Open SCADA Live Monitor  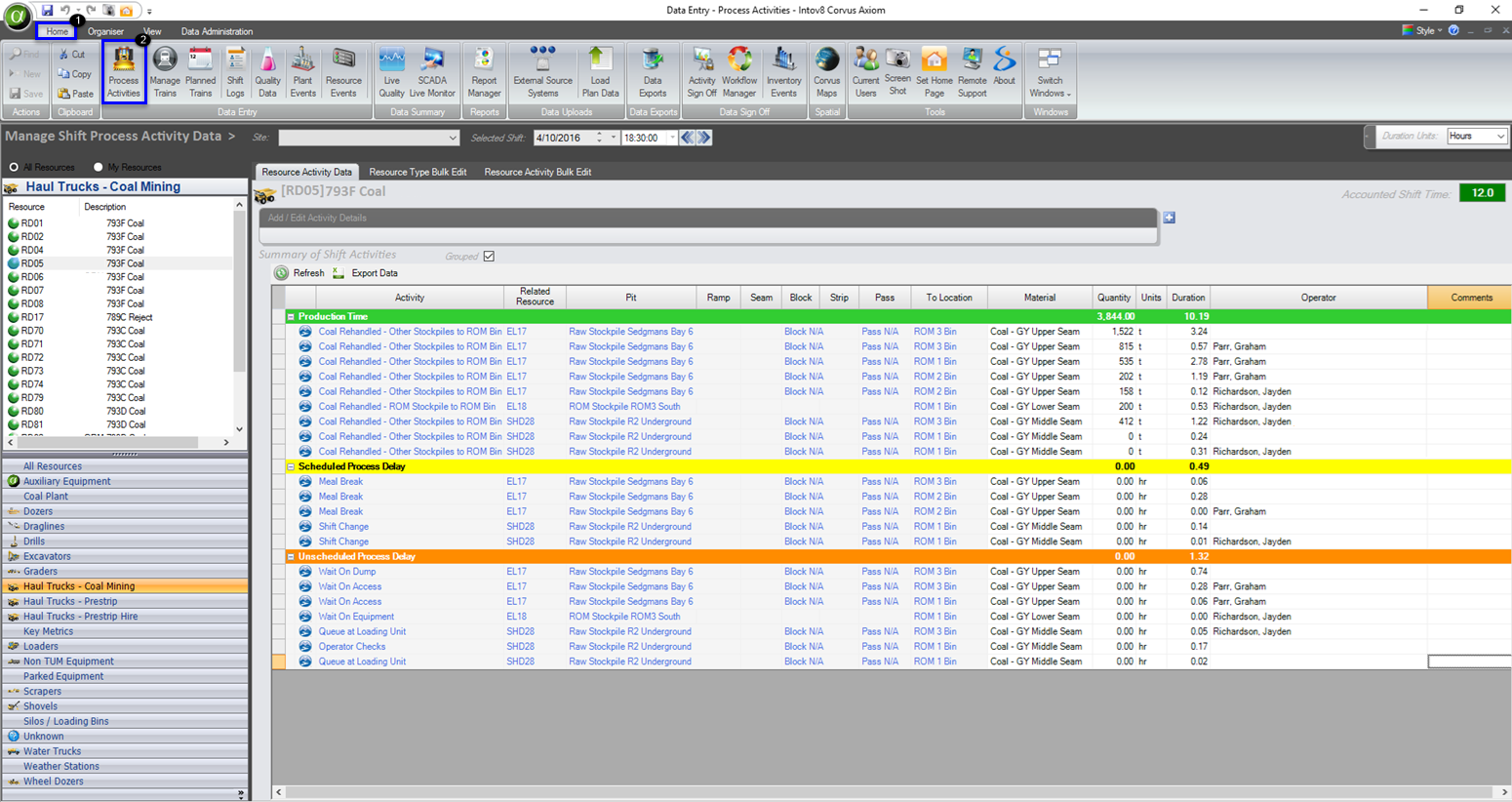point(432,72)
